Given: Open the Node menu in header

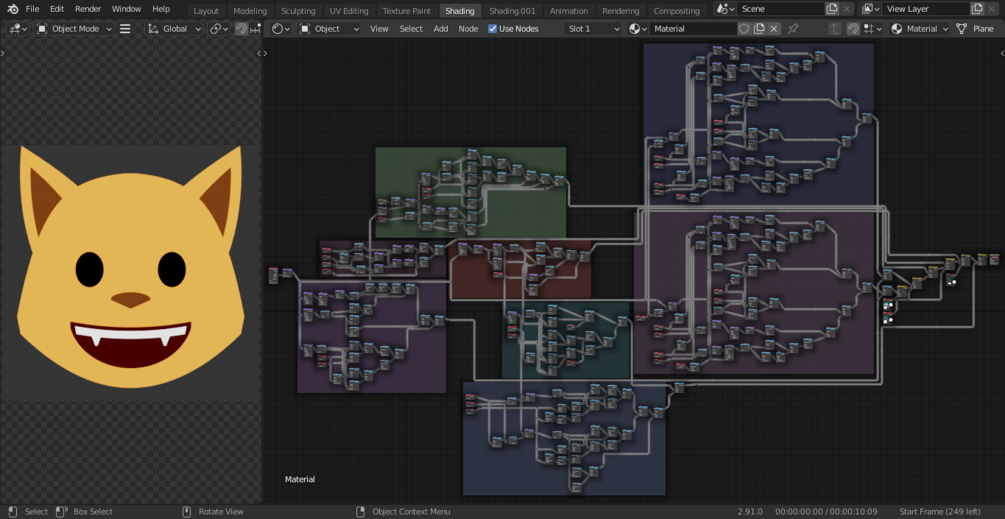Looking at the screenshot, I should pyautogui.click(x=468, y=29).
